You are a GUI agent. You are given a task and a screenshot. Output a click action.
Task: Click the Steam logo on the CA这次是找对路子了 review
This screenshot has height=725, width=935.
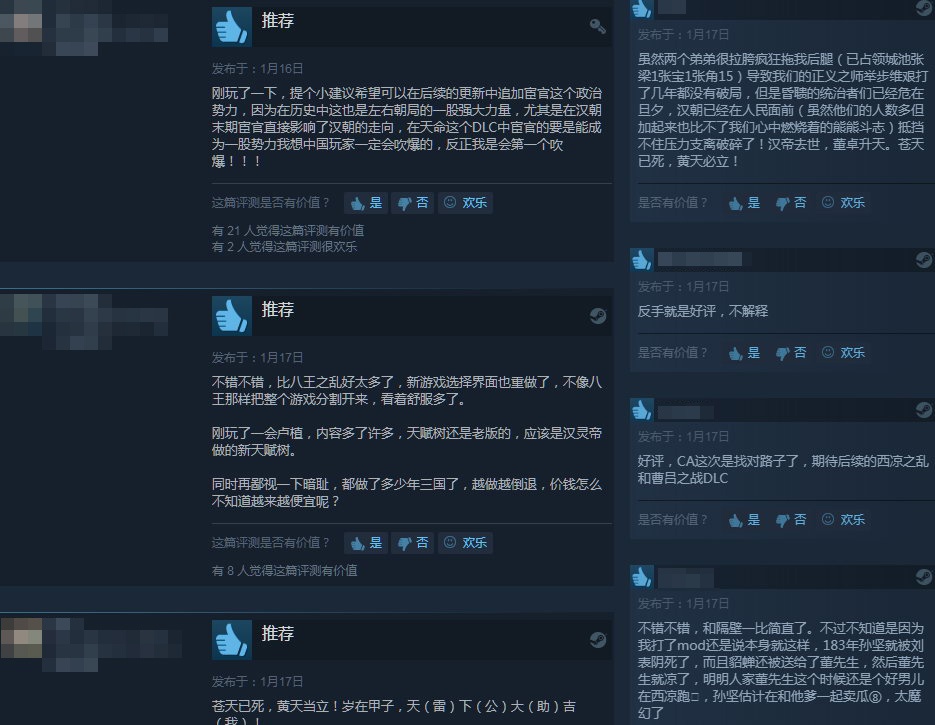coord(923,410)
